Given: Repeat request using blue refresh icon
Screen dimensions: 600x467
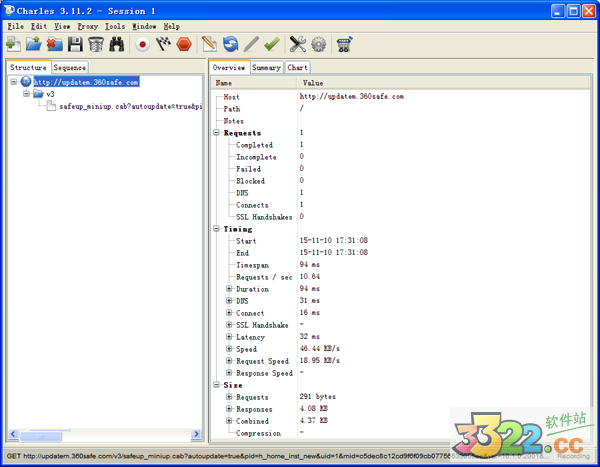Looking at the screenshot, I should click(230, 44).
